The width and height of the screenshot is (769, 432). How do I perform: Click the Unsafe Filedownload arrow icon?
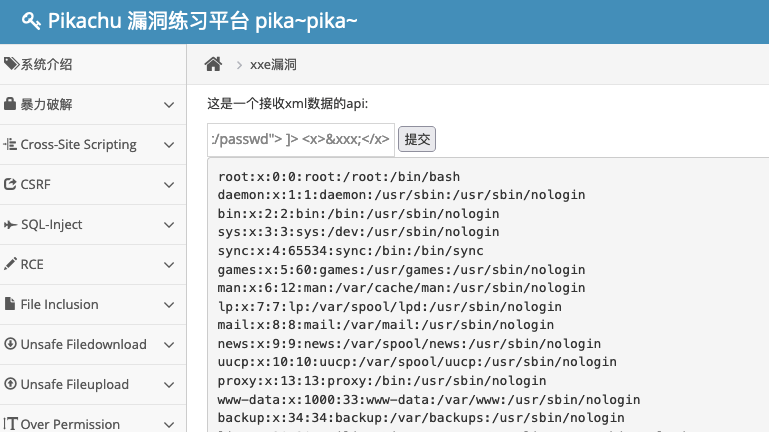coord(10,344)
